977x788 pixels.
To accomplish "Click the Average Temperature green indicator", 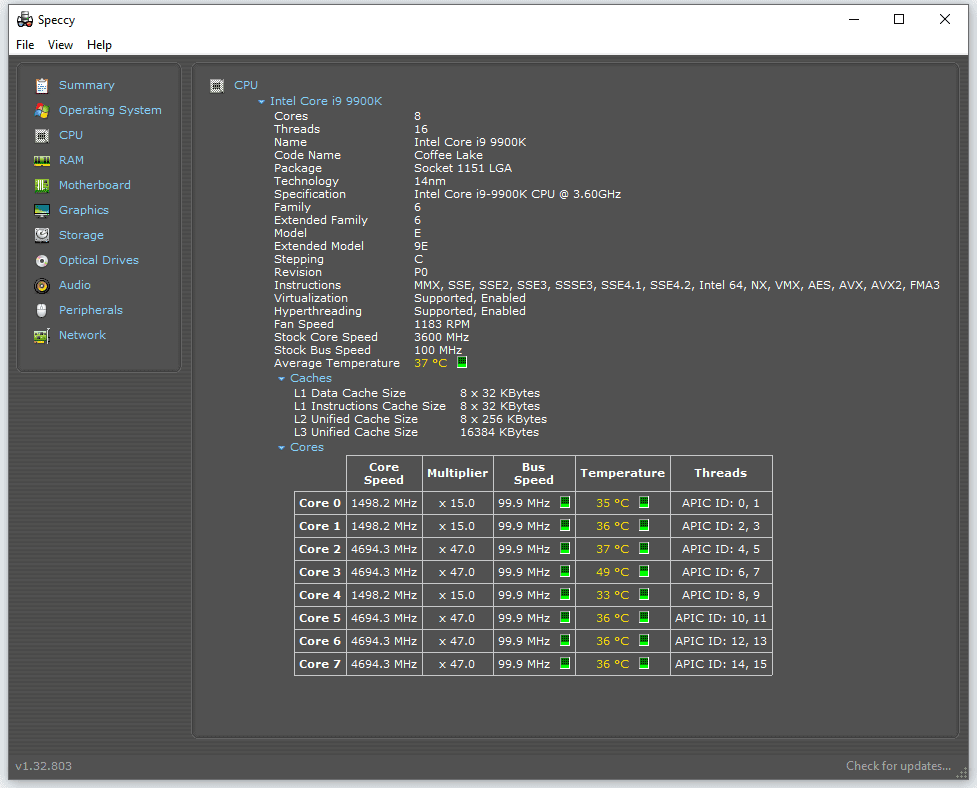I will [462, 363].
